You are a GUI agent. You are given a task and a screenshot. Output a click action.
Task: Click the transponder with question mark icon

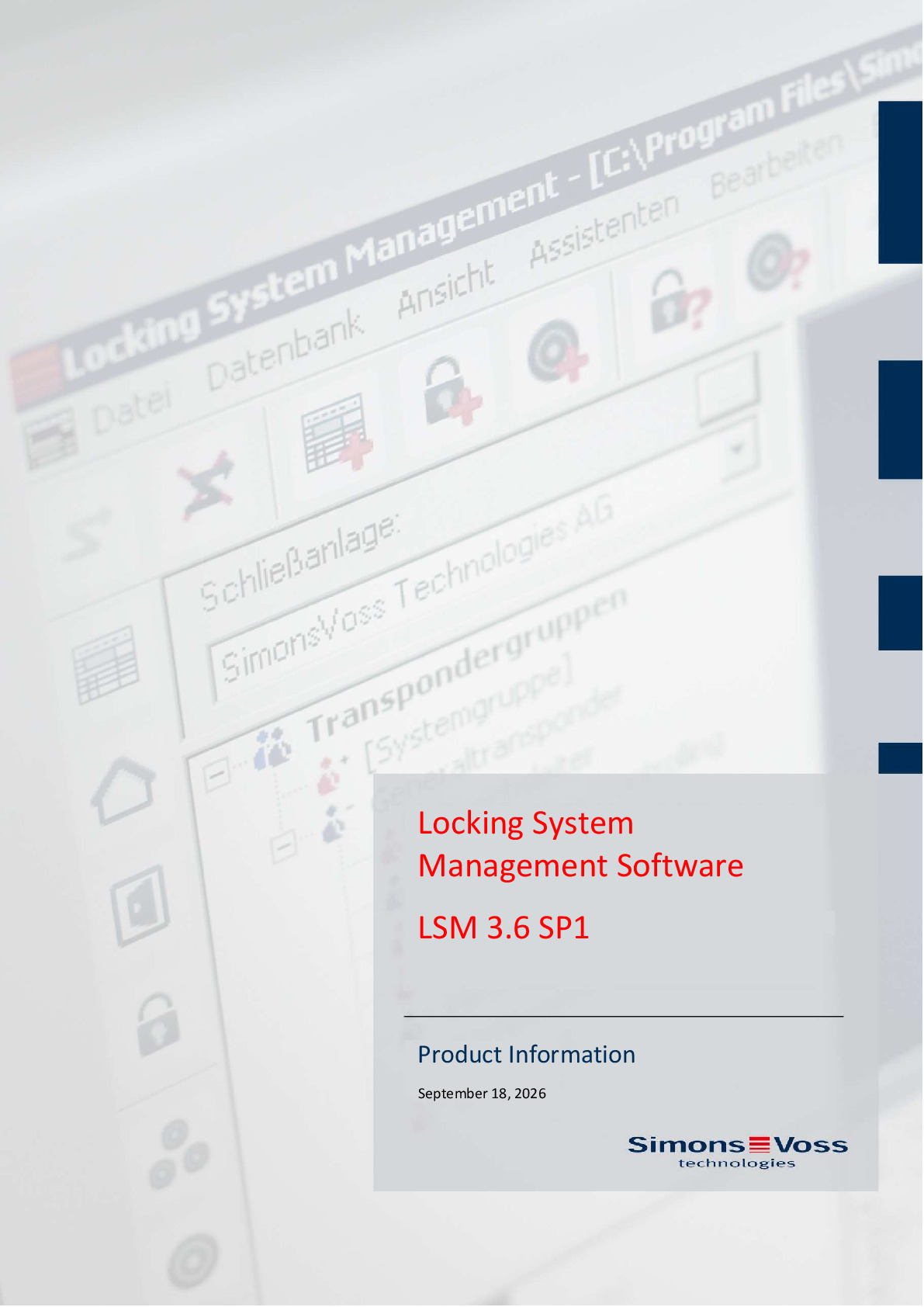pos(777,261)
